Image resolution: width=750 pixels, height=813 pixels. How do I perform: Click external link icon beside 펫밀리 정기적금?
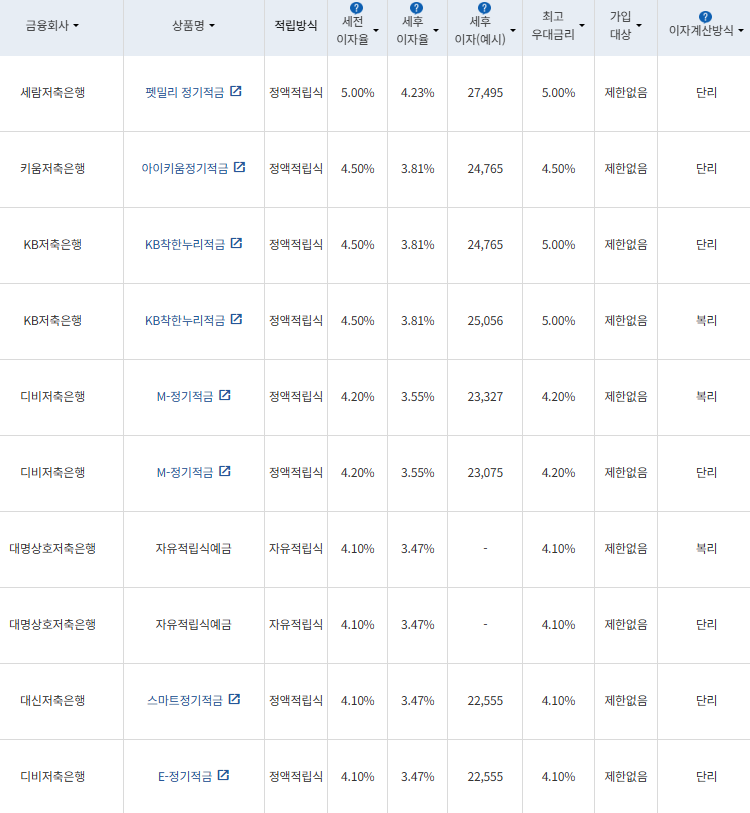(236, 91)
